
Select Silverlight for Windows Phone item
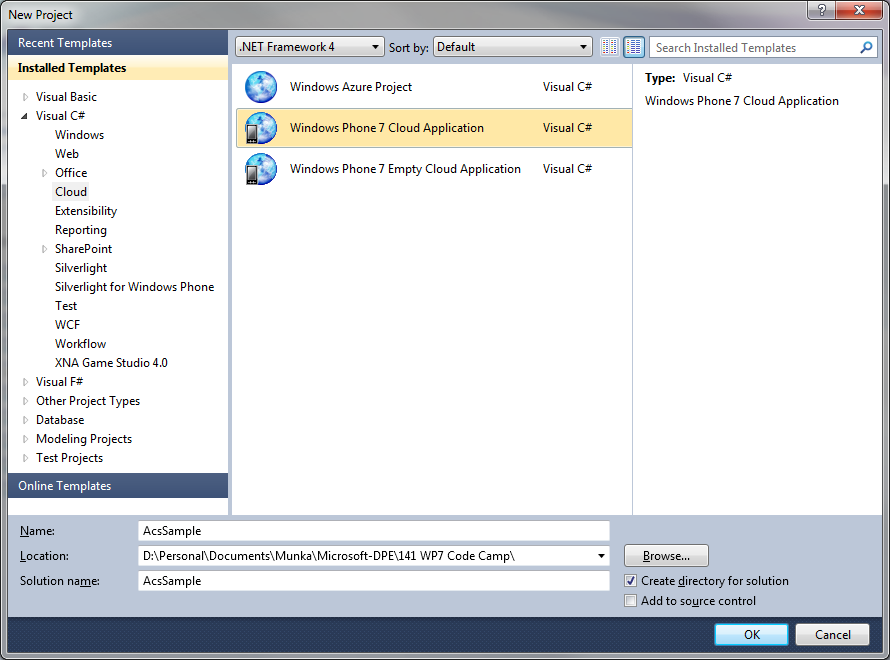pos(135,287)
